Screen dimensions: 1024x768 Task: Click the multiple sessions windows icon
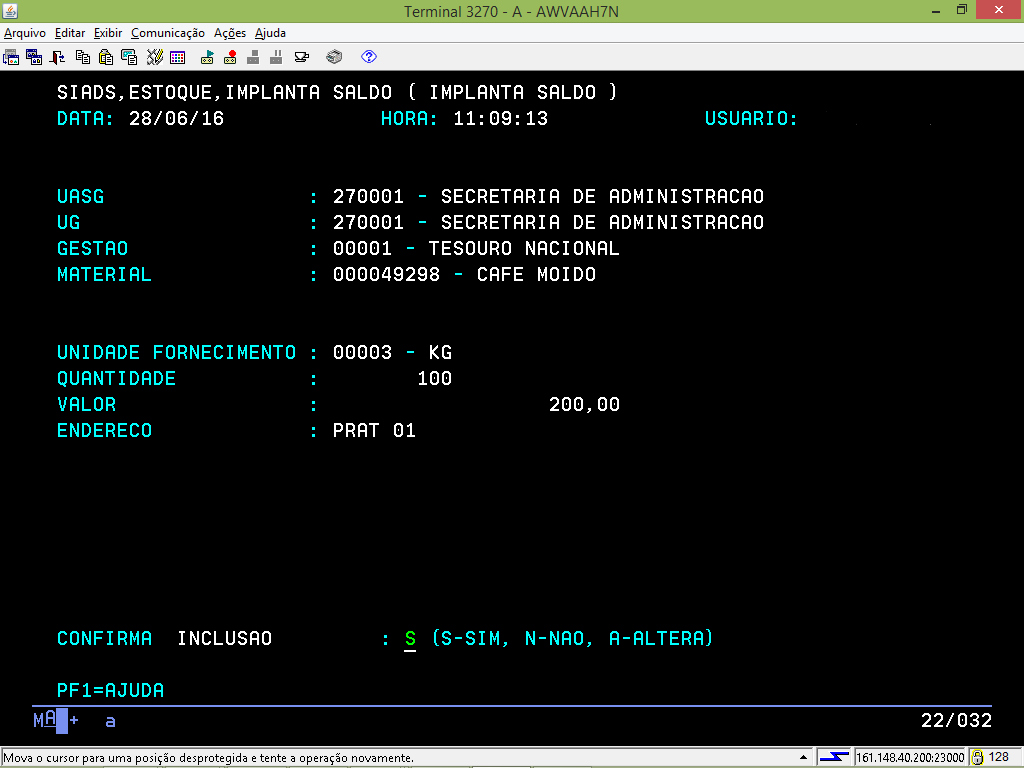[x=34, y=57]
